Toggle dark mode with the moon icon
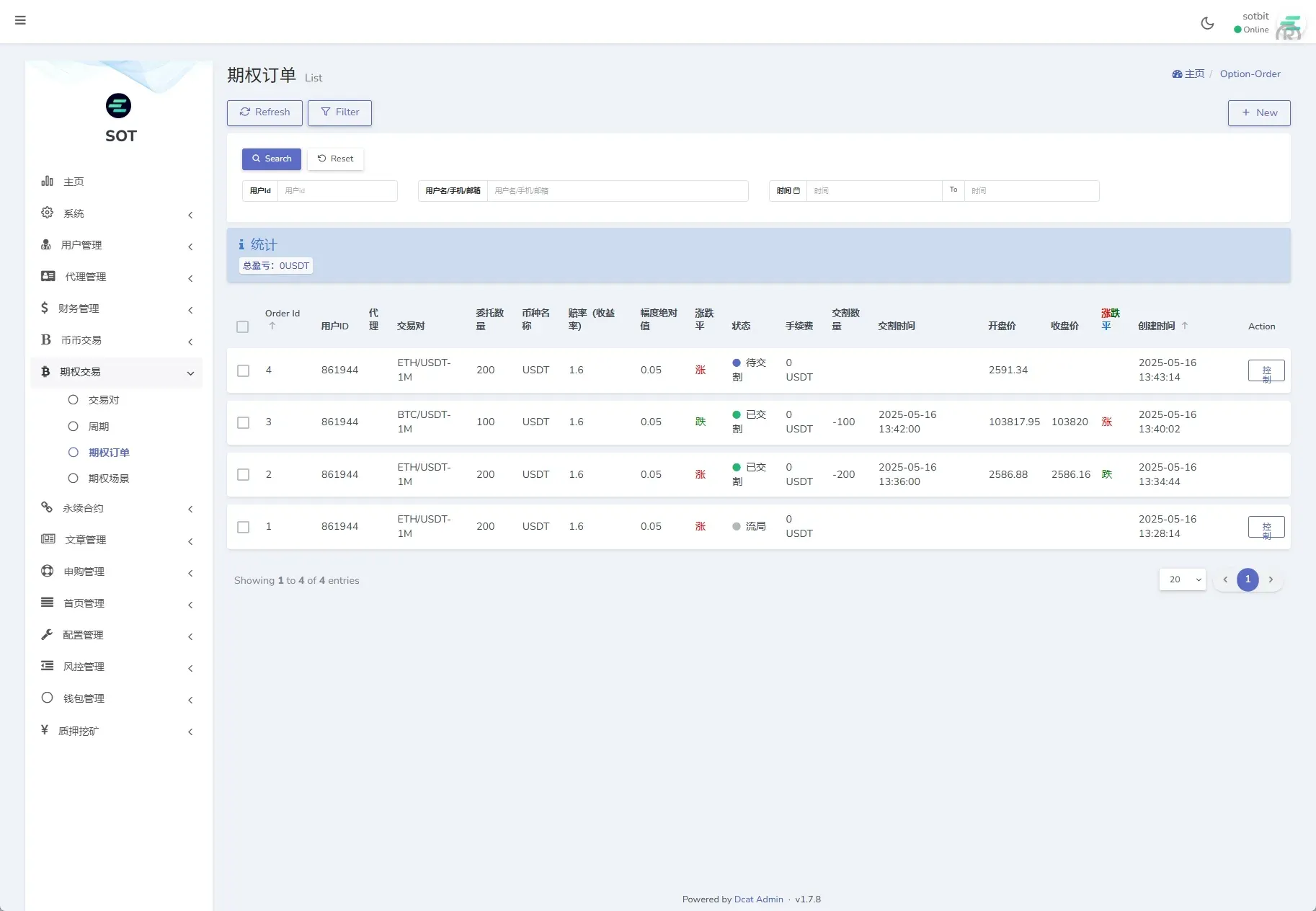1316x911 pixels. (x=1207, y=22)
